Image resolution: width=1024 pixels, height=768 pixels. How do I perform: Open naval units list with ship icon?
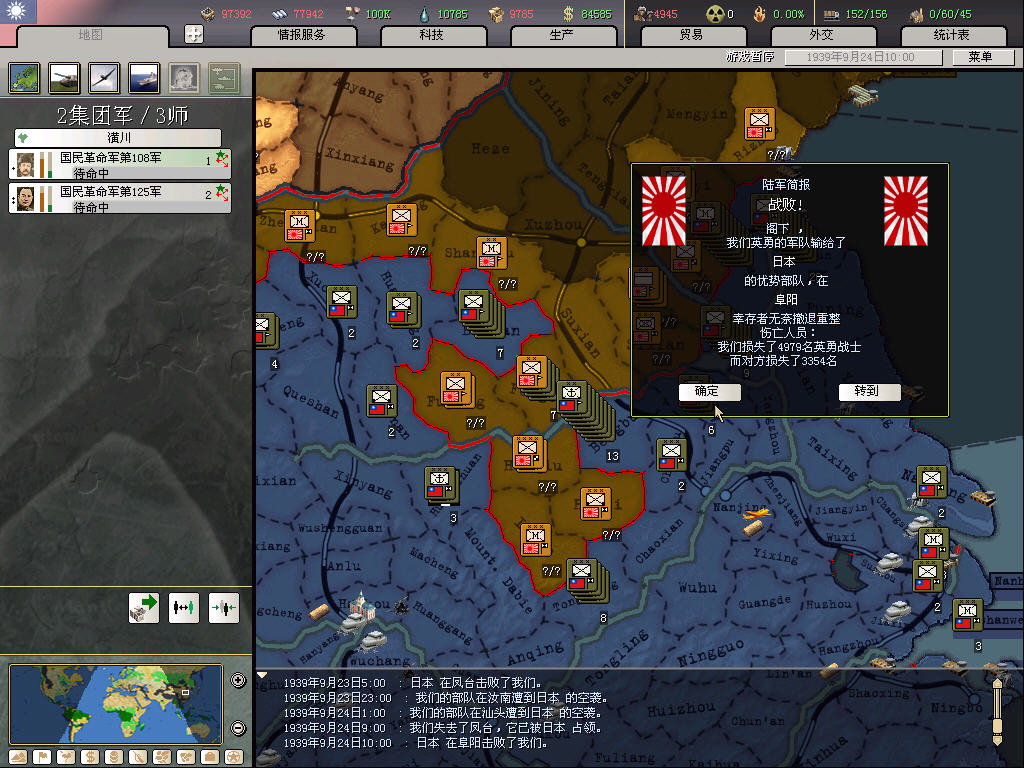click(144, 78)
